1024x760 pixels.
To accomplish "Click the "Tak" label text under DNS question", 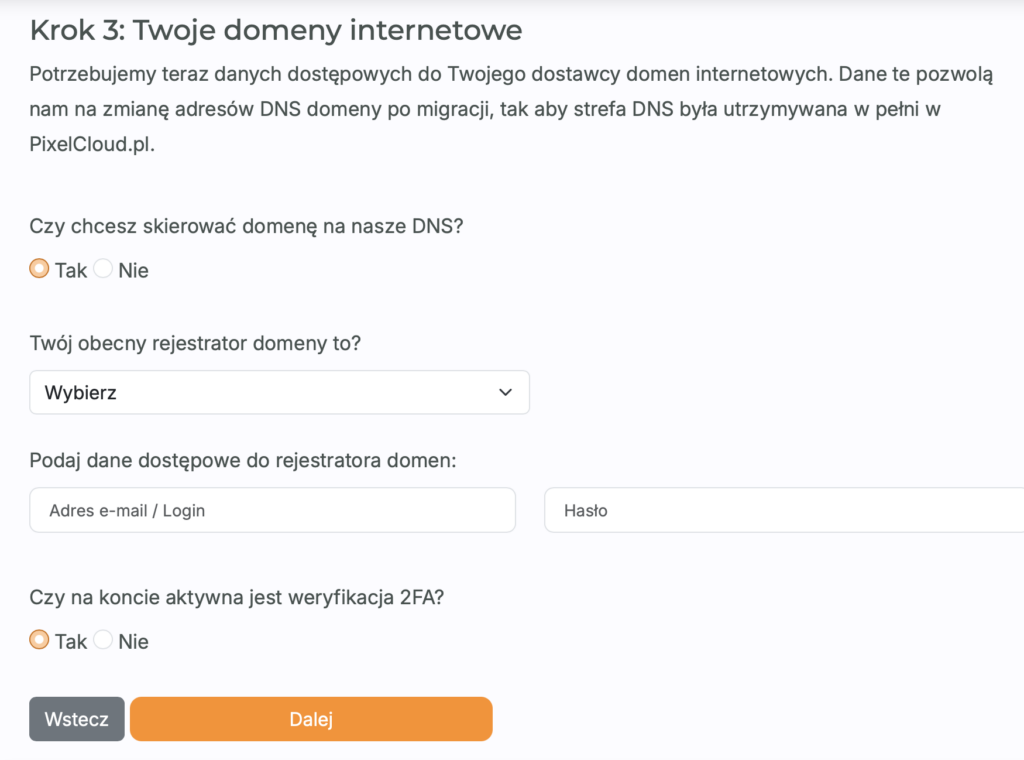I will pyautogui.click(x=71, y=270).
